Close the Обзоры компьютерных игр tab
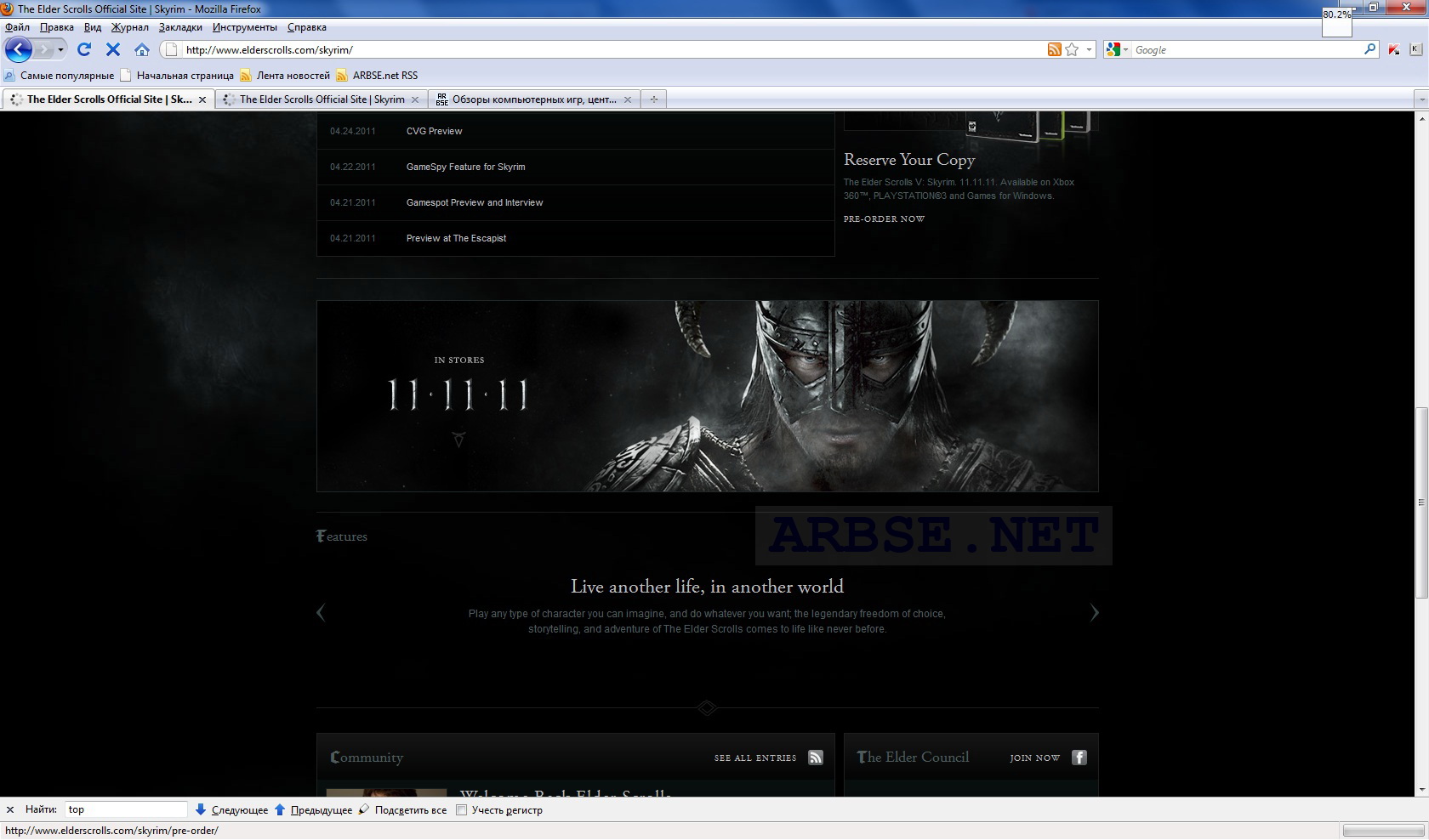 [628, 99]
